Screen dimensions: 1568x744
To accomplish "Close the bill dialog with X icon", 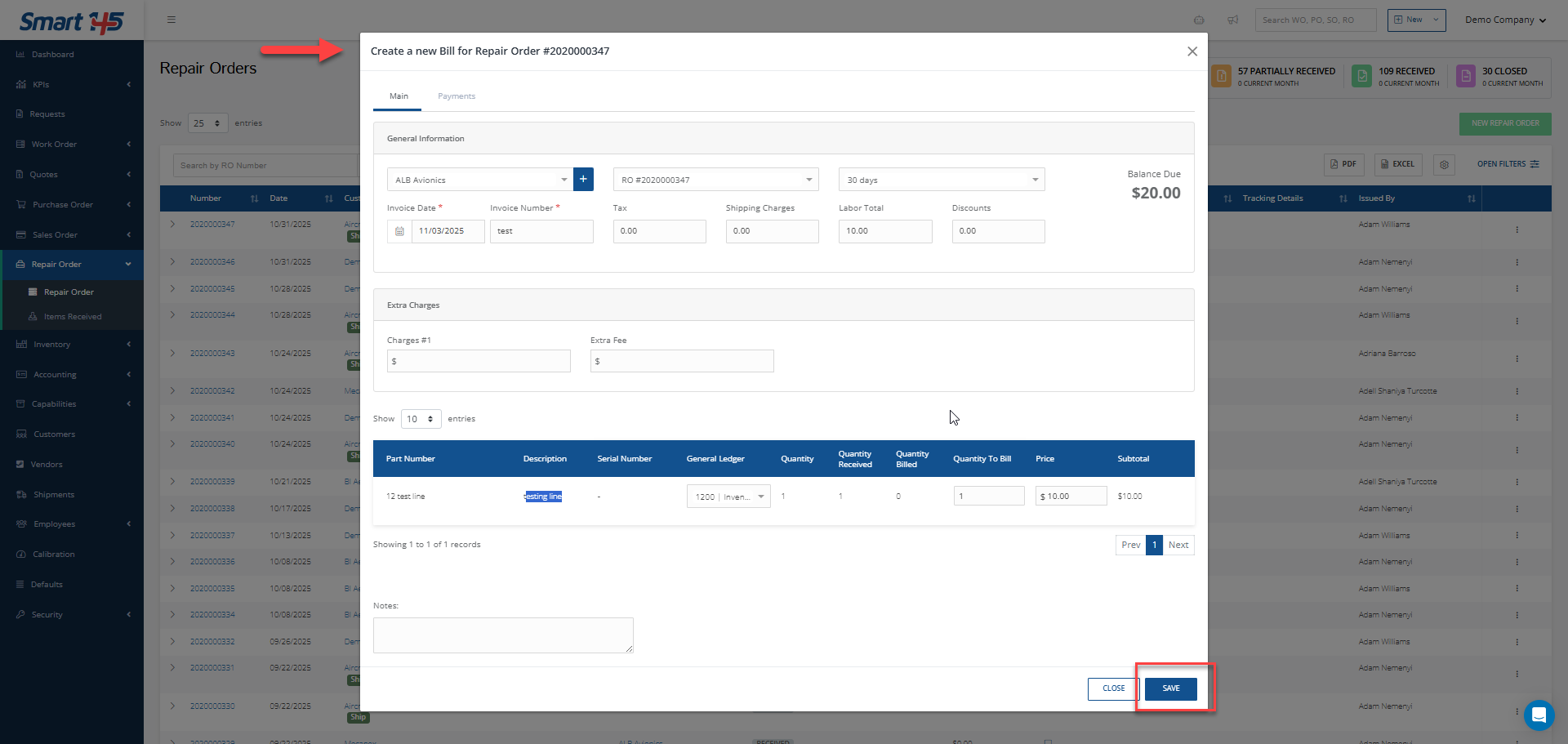I will tap(1192, 51).
